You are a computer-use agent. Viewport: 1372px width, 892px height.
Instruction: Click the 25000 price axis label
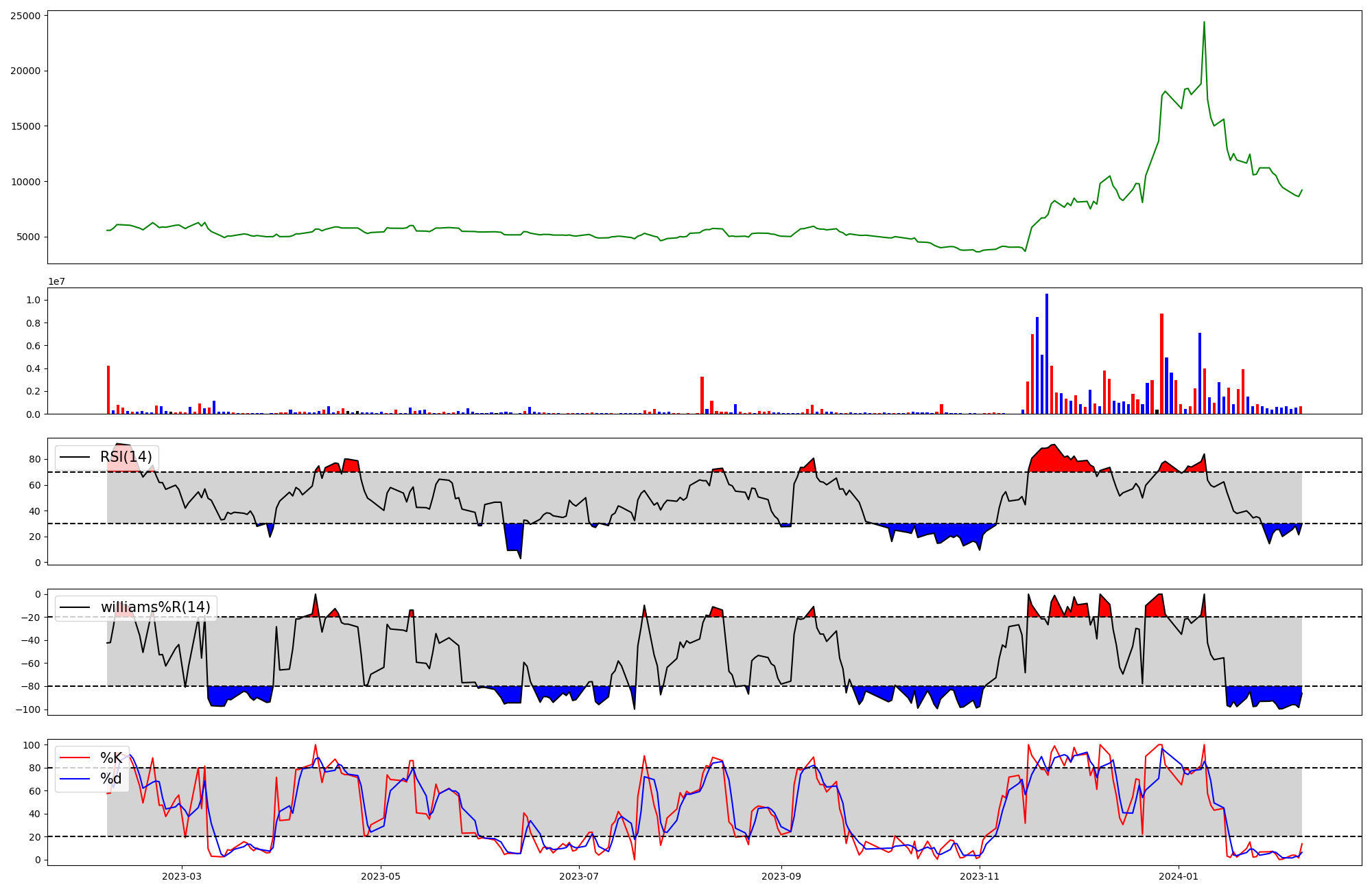tap(25, 16)
